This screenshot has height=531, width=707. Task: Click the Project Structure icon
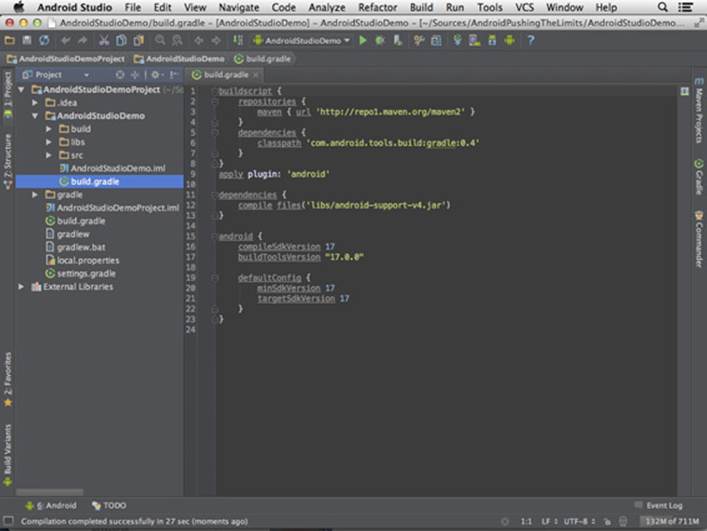pyautogui.click(x=436, y=41)
